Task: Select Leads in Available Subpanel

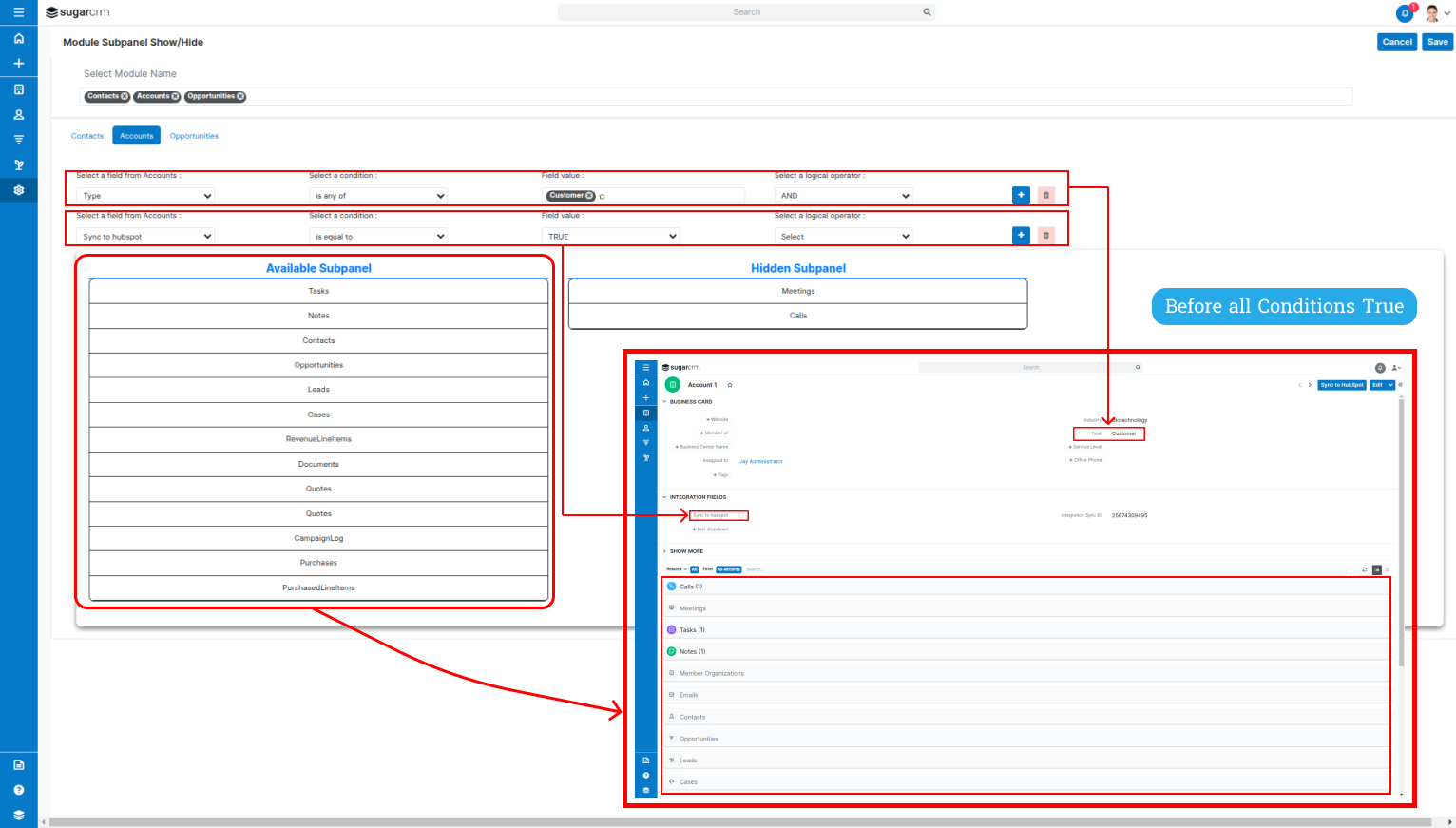Action: point(318,390)
